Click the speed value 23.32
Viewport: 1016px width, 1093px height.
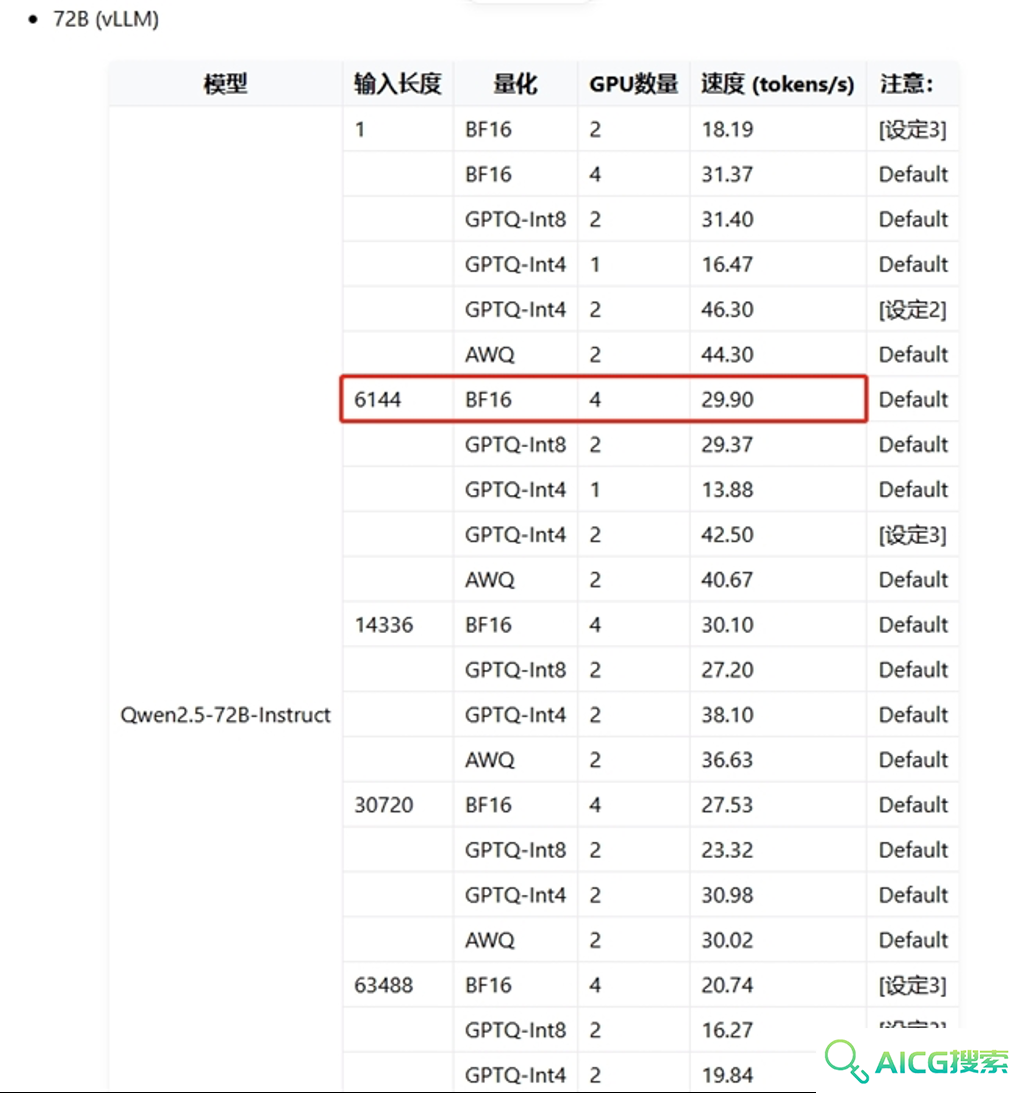(727, 850)
